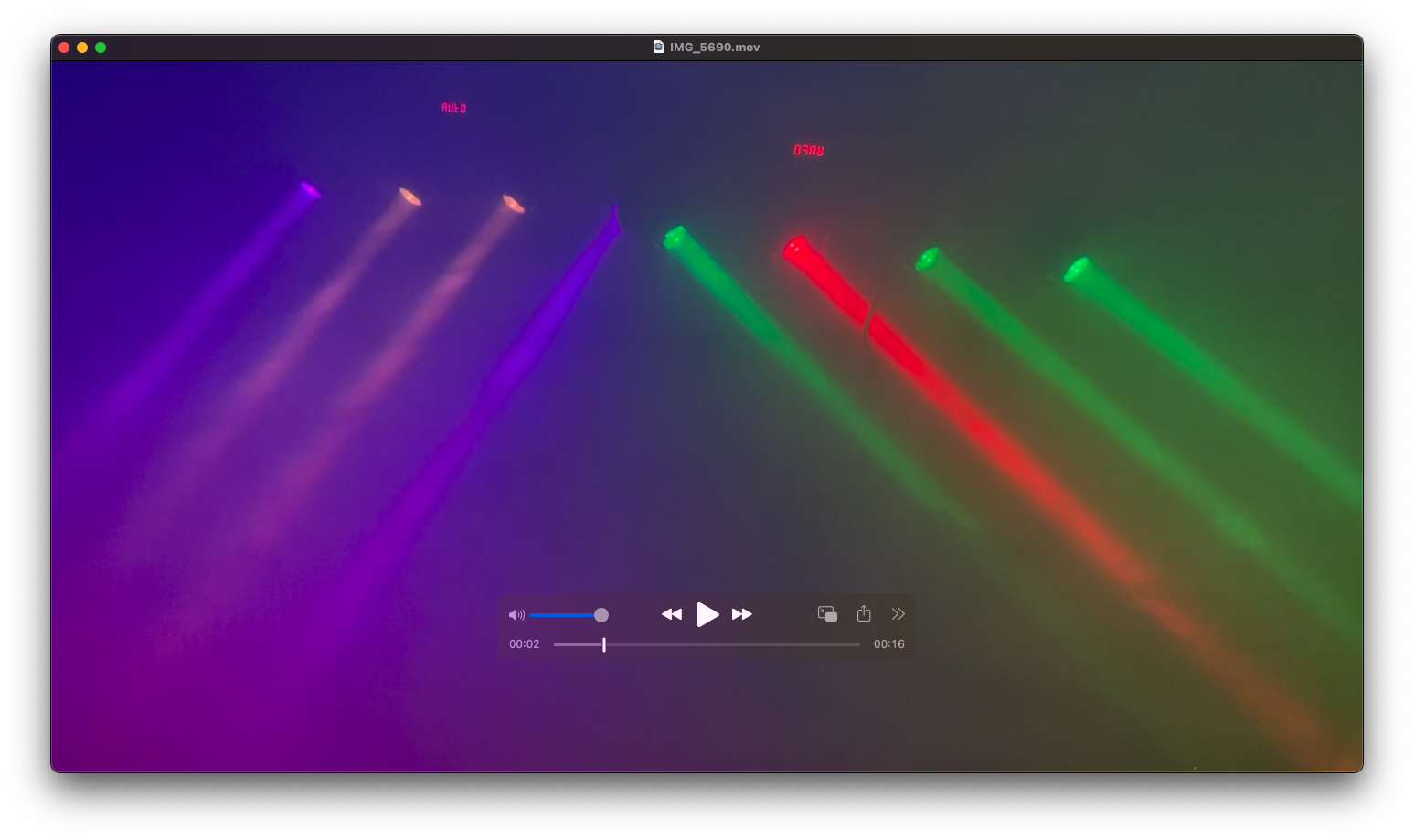
Task: Close the IMG_5690.mov window
Action: 64,48
